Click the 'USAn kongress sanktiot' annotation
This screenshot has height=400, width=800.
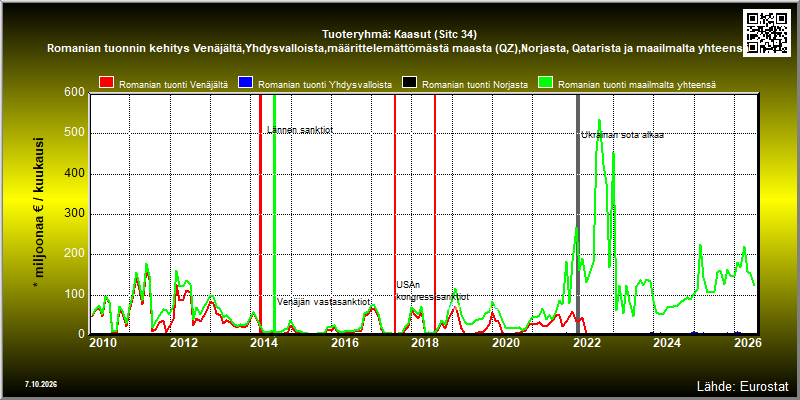[432, 291]
